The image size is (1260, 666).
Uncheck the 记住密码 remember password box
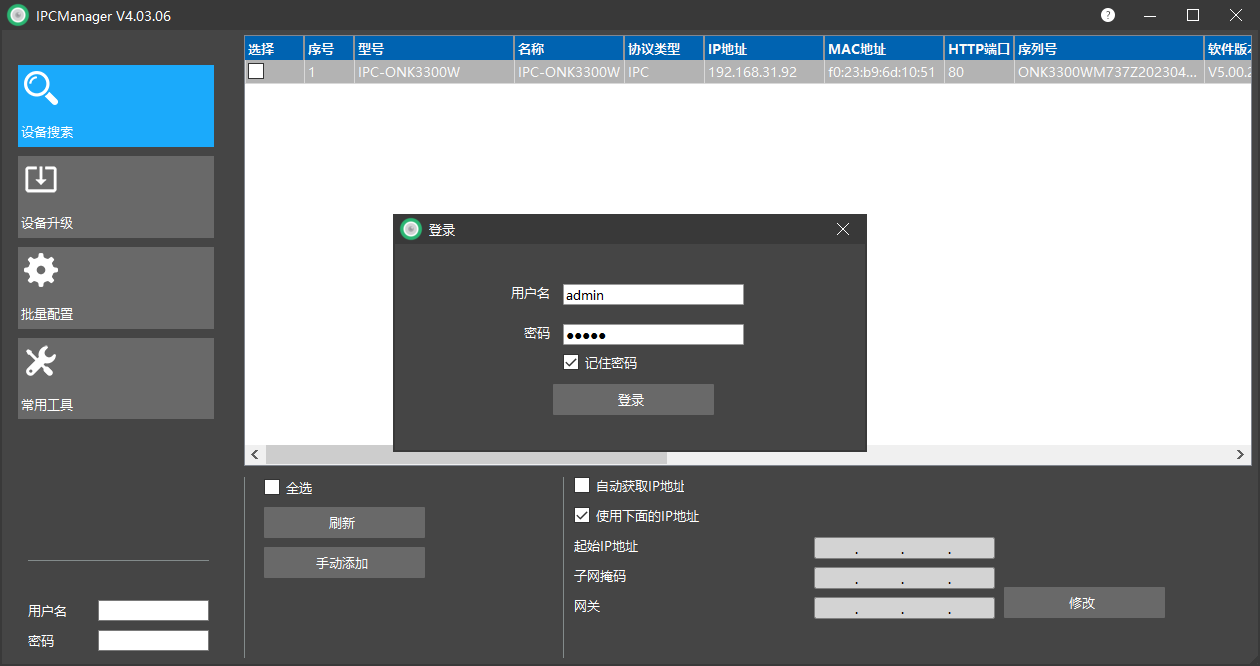pos(571,362)
